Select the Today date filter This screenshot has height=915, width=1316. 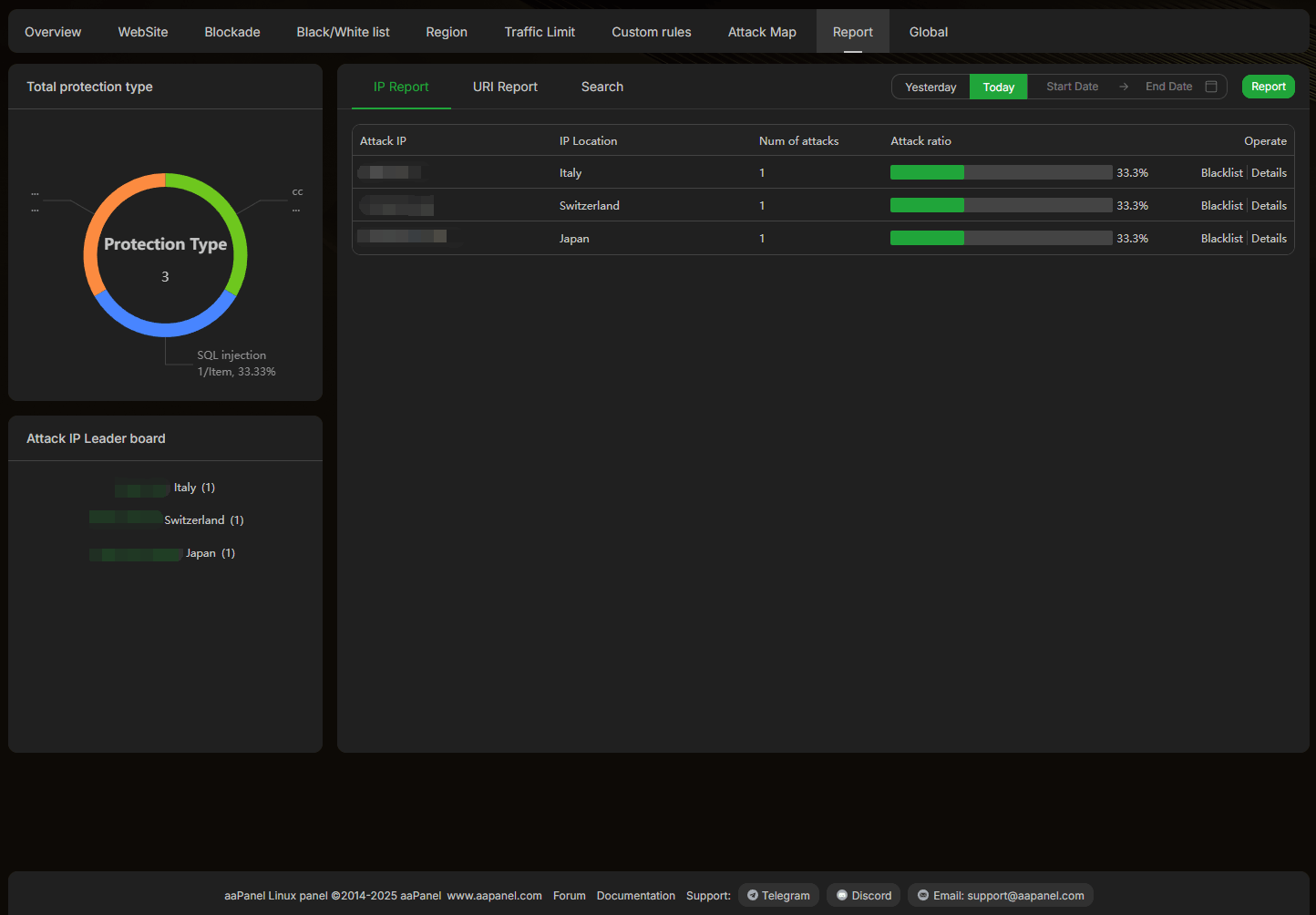click(998, 87)
